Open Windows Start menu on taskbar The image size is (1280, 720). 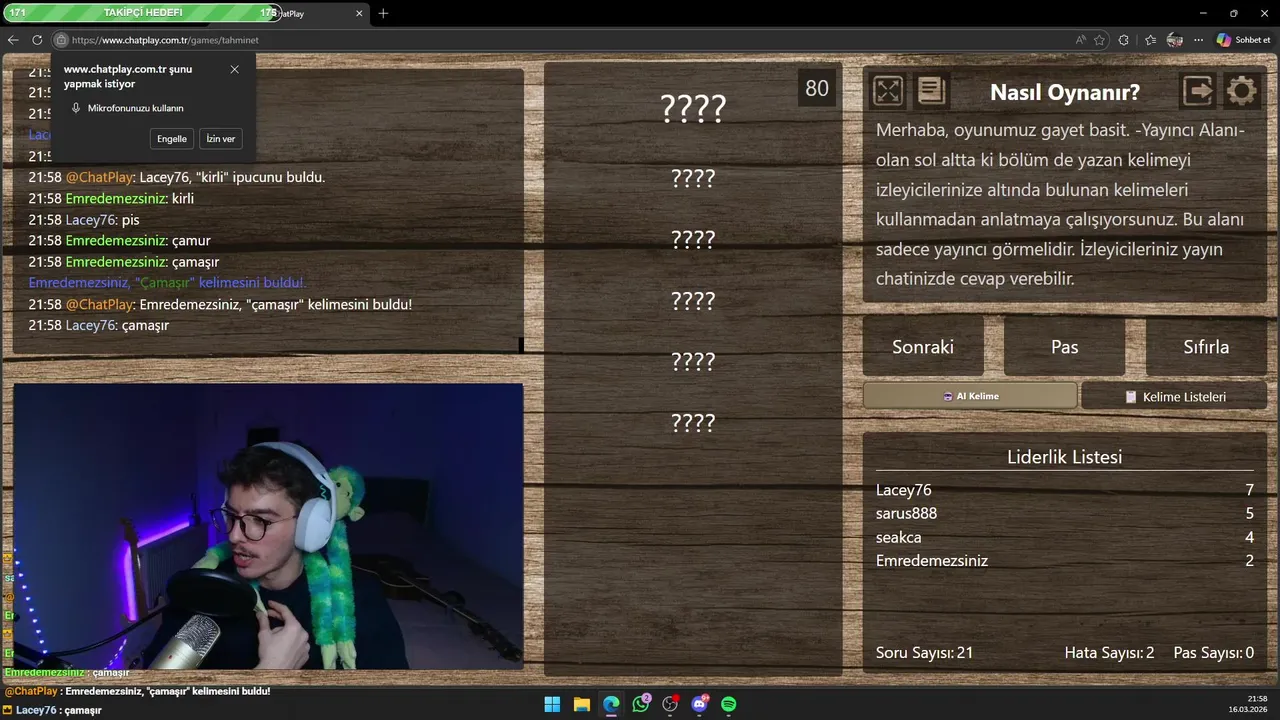(x=552, y=704)
